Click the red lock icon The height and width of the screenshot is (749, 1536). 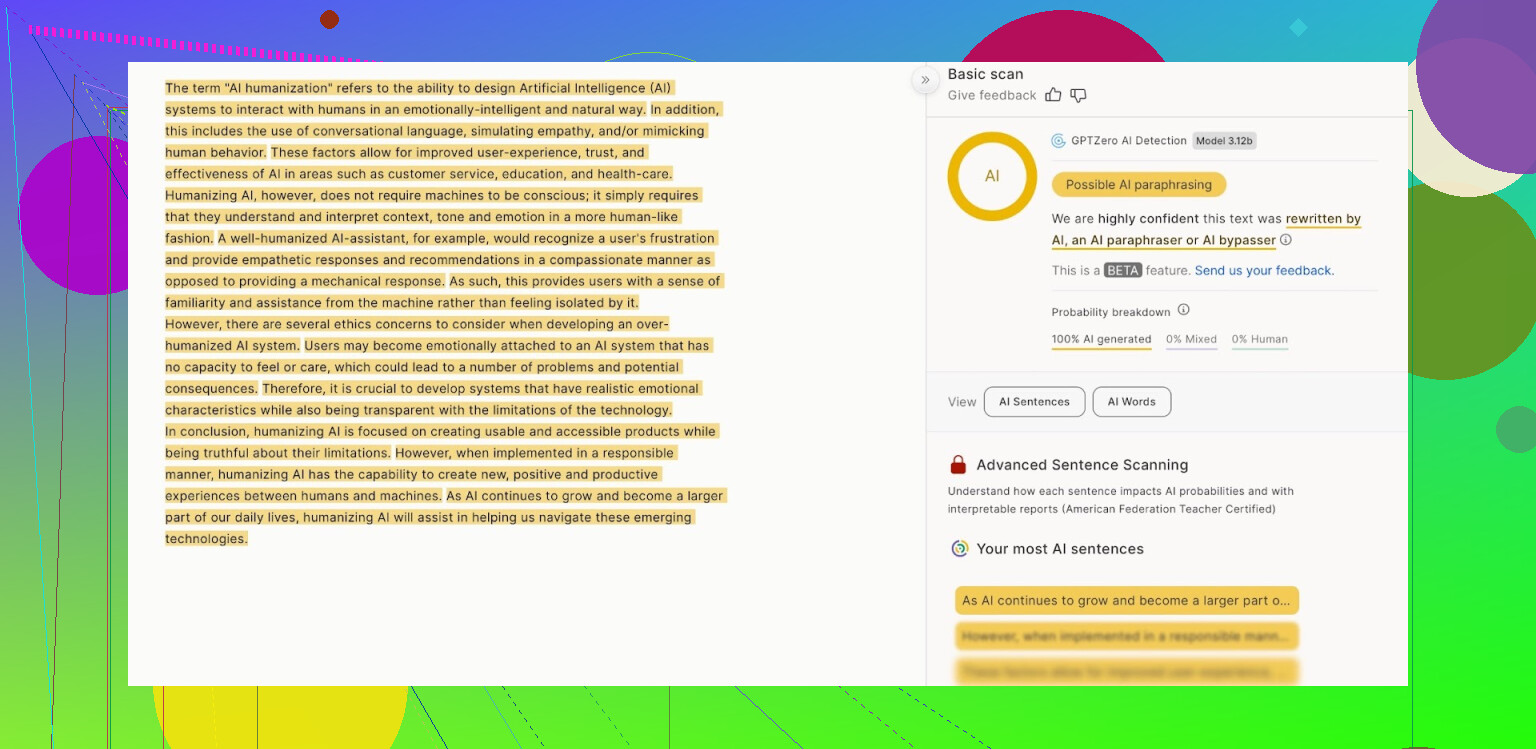tap(958, 465)
